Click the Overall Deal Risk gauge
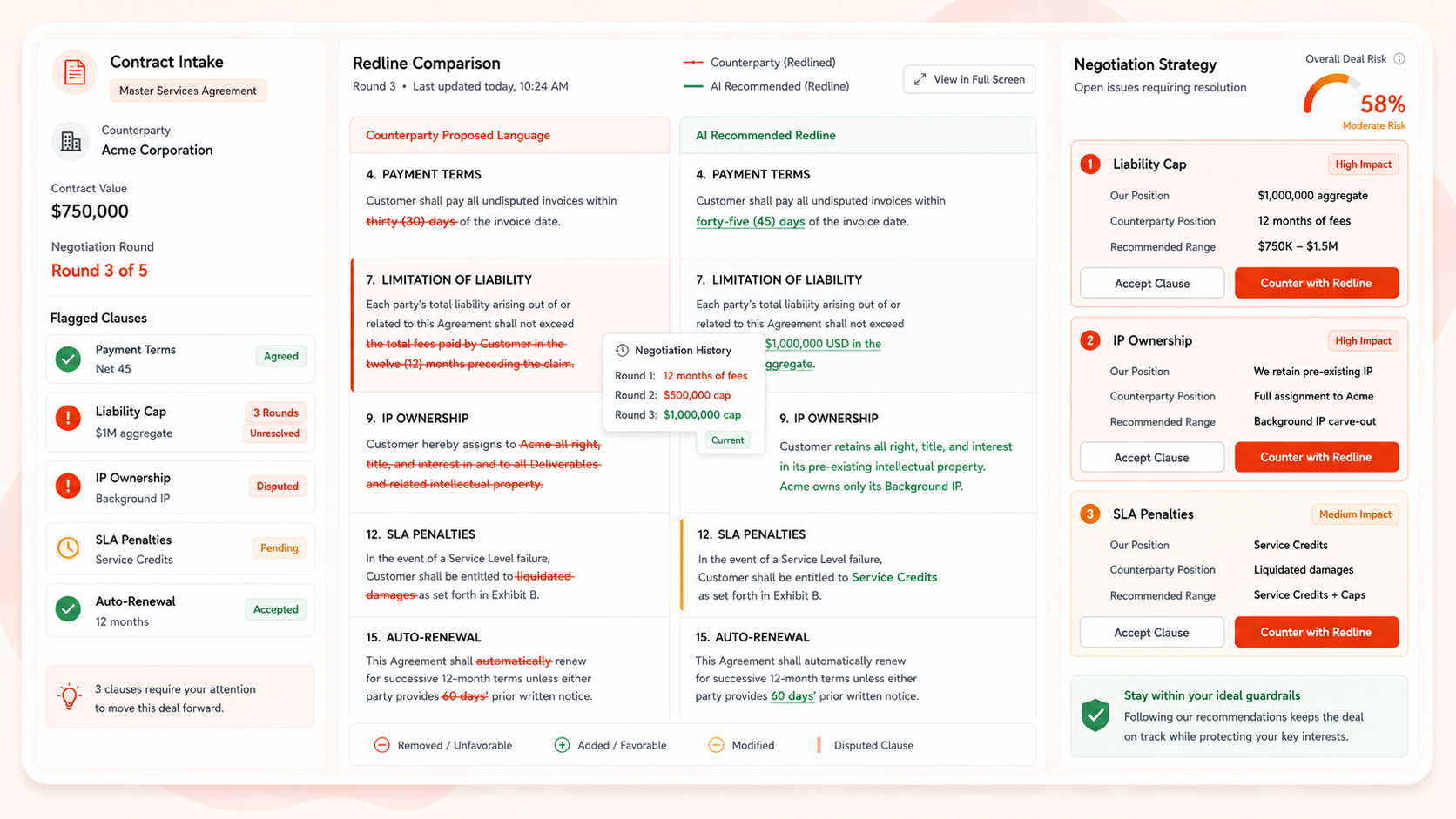This screenshot has width=1456, height=819. [x=1331, y=95]
